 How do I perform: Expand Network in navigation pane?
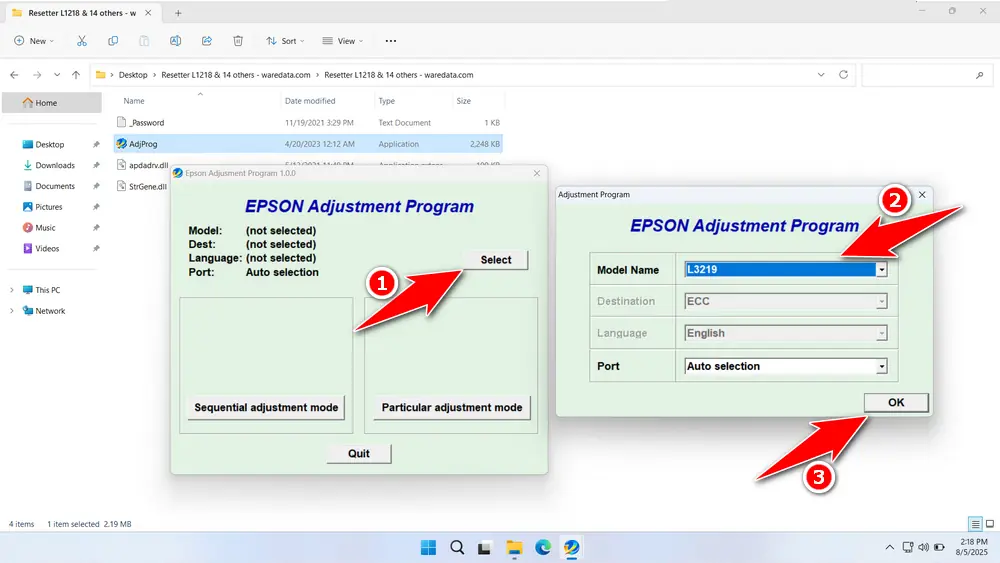pyautogui.click(x=11, y=311)
